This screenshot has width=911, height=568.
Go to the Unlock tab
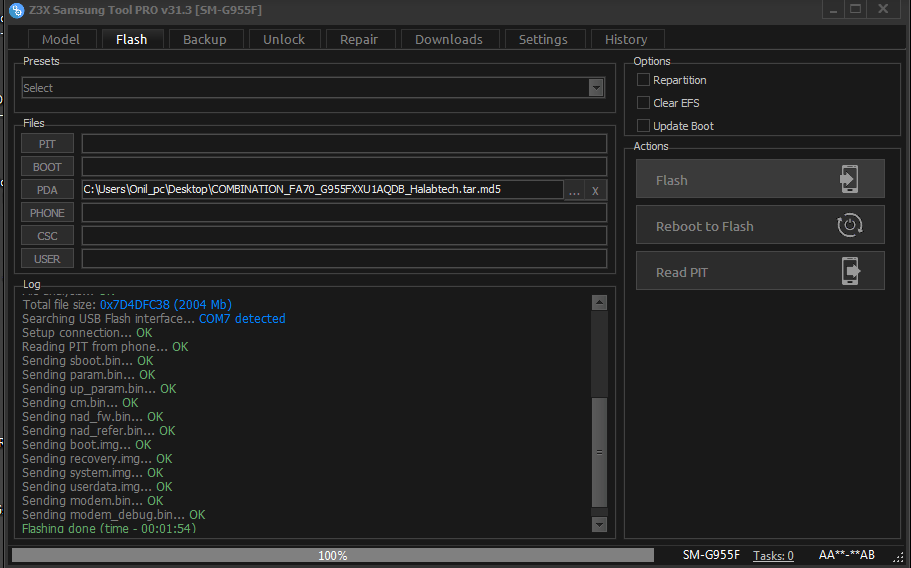point(284,39)
